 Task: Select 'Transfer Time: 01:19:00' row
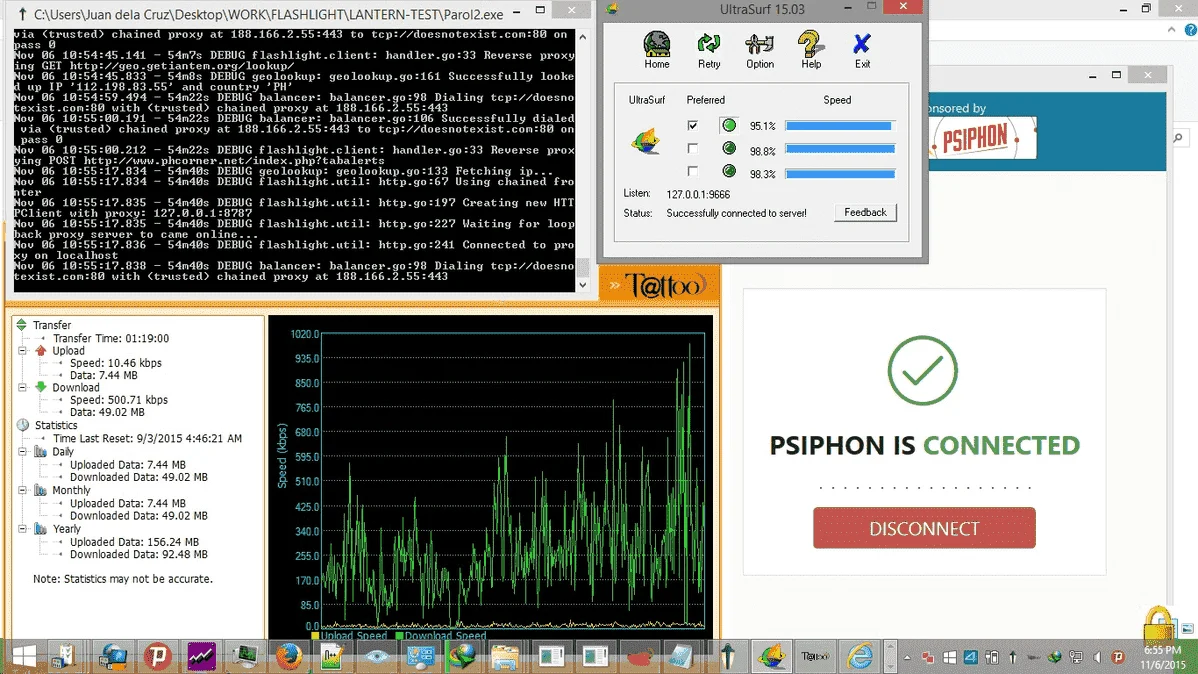click(111, 338)
